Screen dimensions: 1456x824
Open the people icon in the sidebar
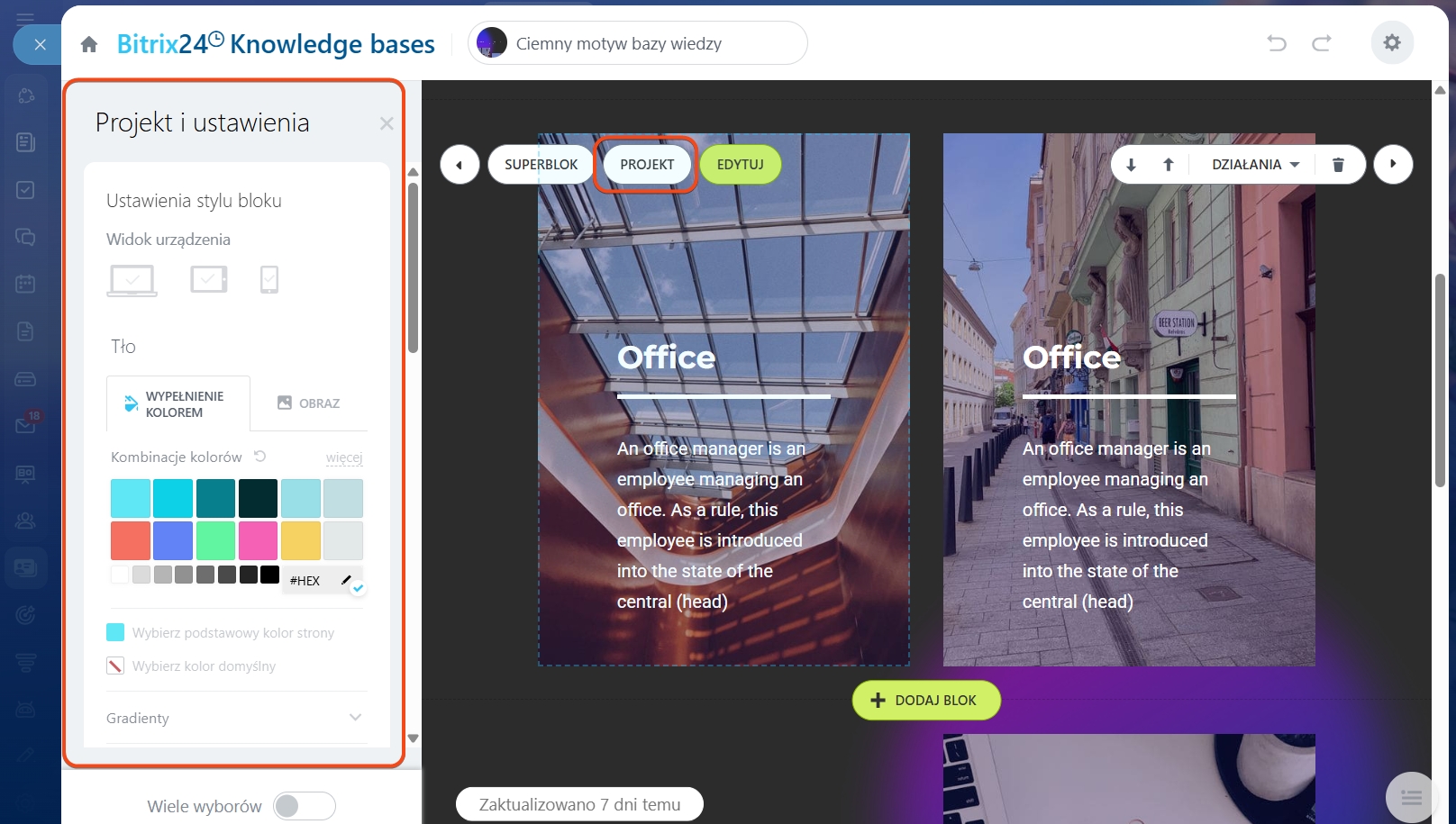point(26,520)
